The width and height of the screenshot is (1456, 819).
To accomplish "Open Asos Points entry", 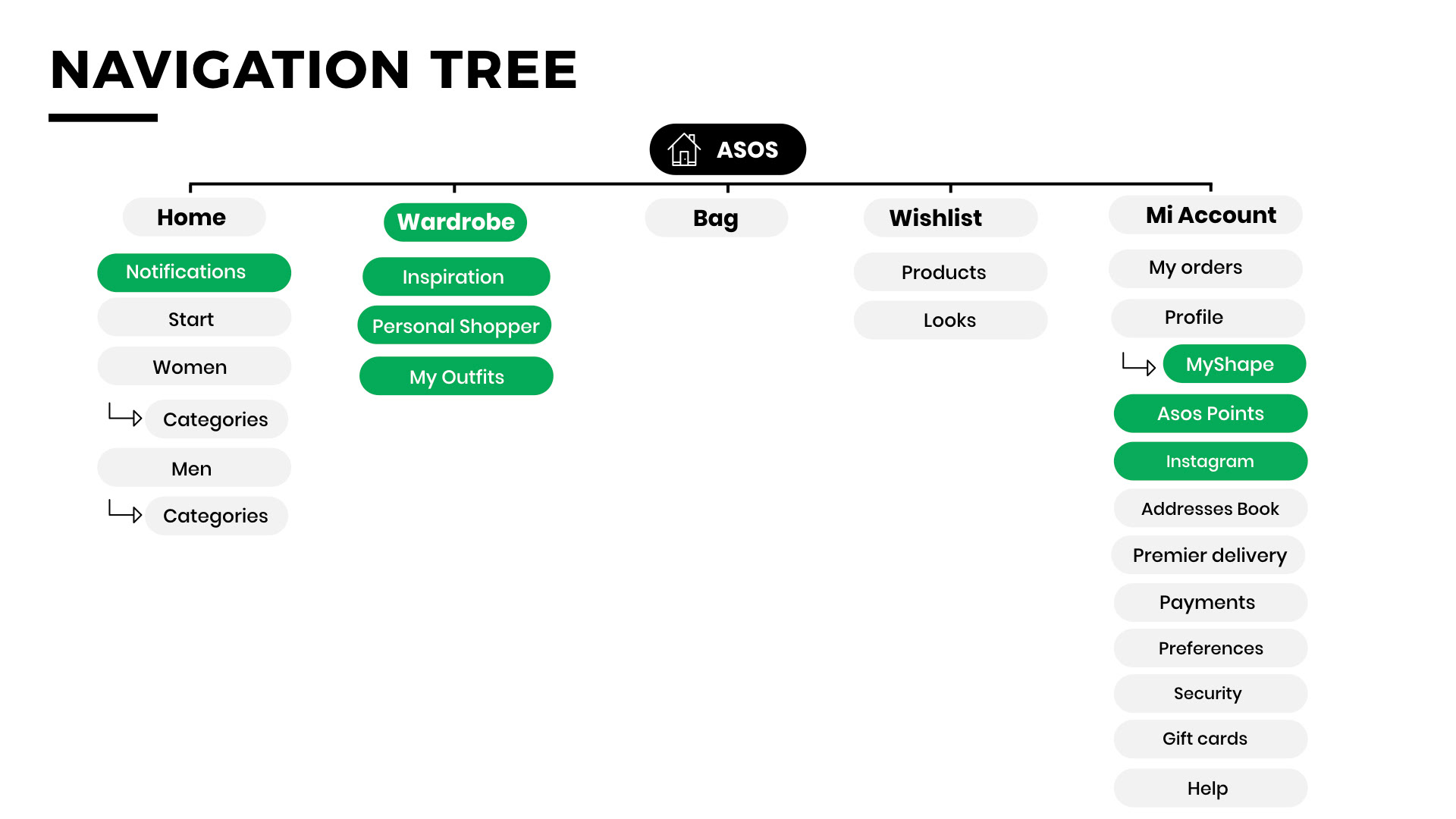I will tap(1210, 413).
